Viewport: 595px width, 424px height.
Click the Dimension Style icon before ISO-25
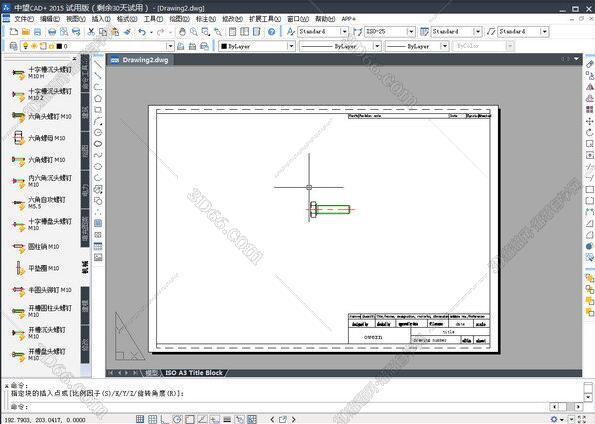(357, 32)
